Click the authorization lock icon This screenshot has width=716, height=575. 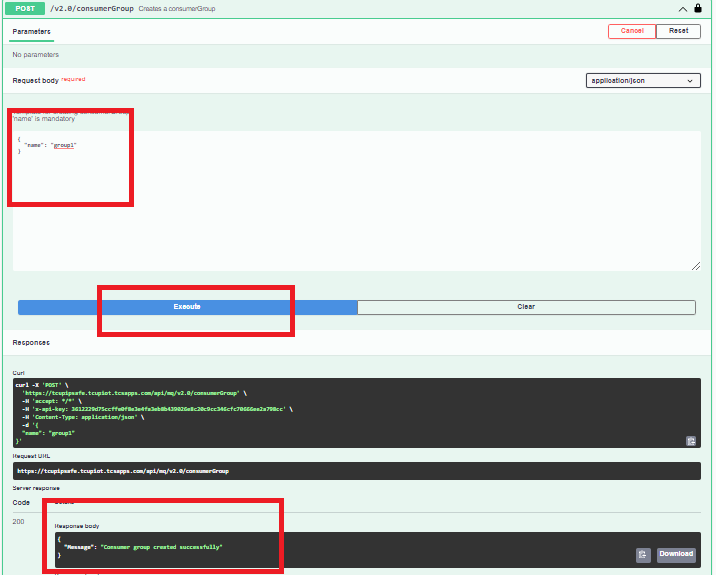698,8
